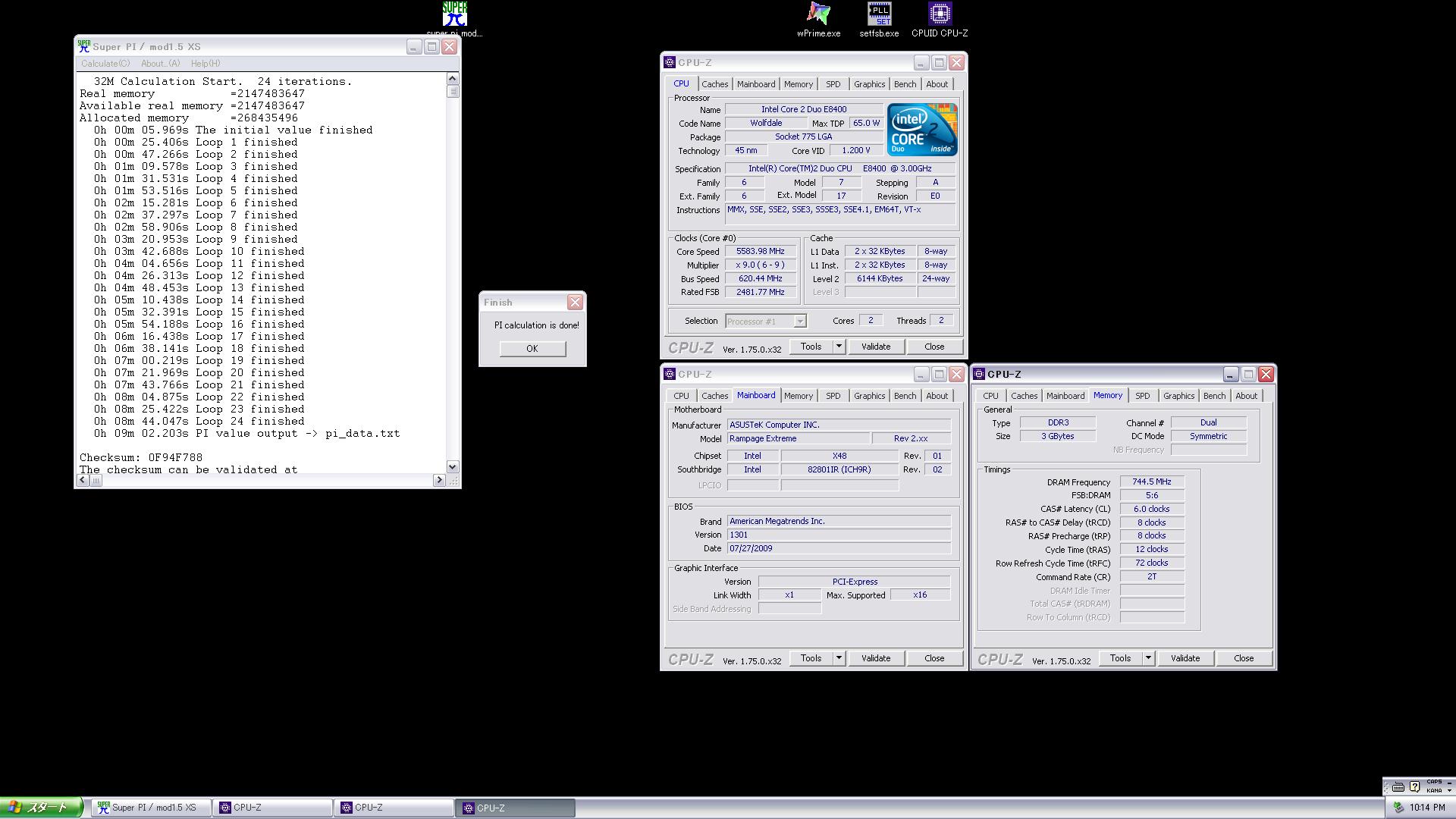Click OK in the Finish dialog
1456x819 pixels.
532,349
